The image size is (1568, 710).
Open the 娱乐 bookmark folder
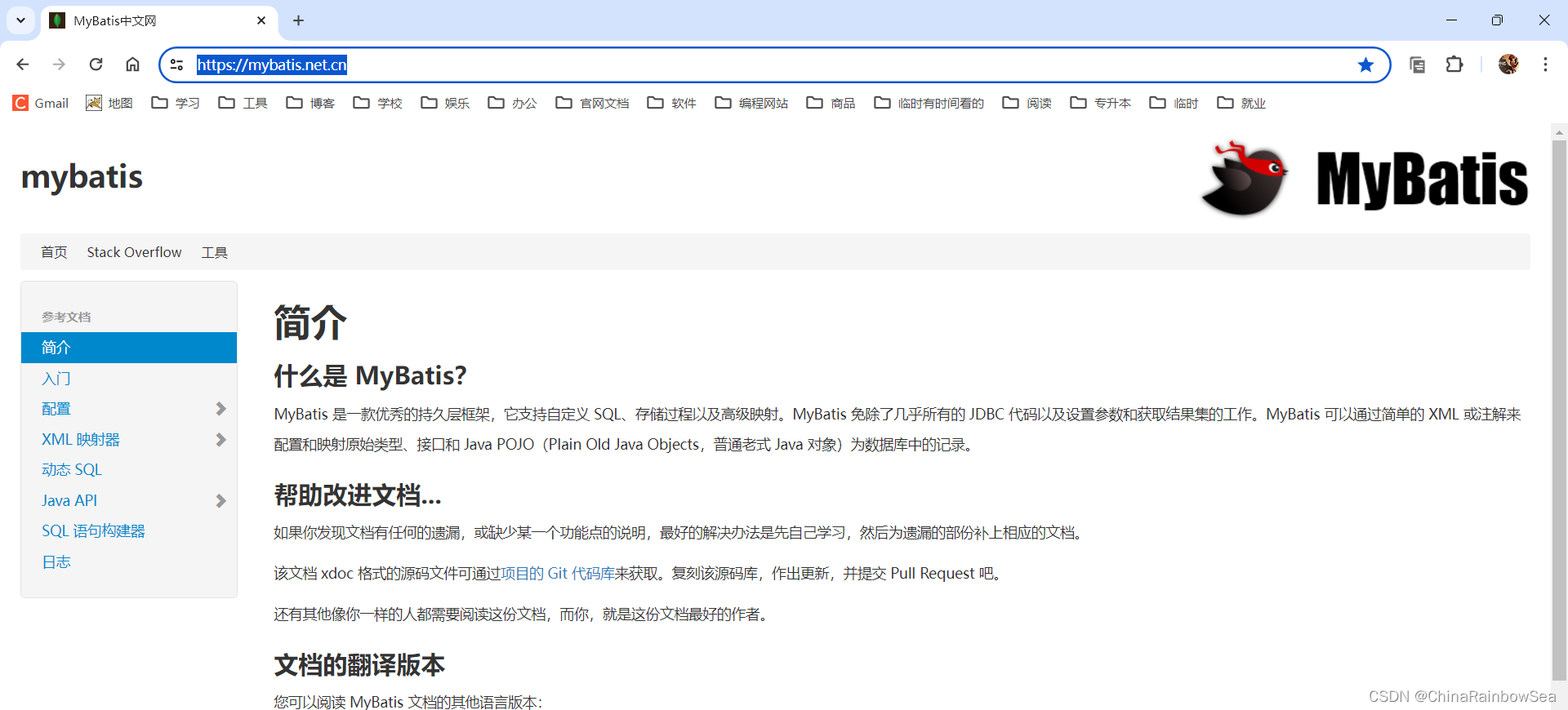click(x=445, y=103)
